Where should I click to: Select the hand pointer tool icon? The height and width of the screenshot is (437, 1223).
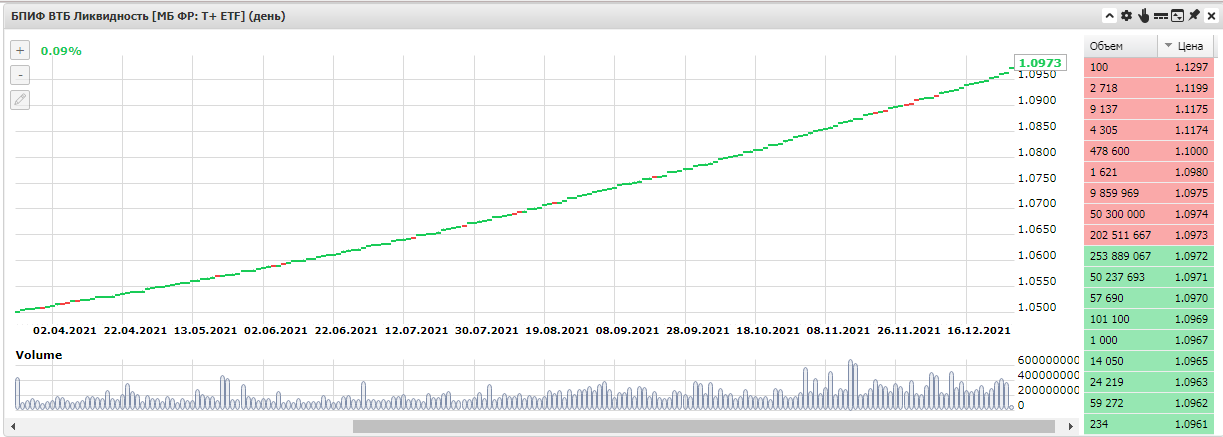point(1143,16)
